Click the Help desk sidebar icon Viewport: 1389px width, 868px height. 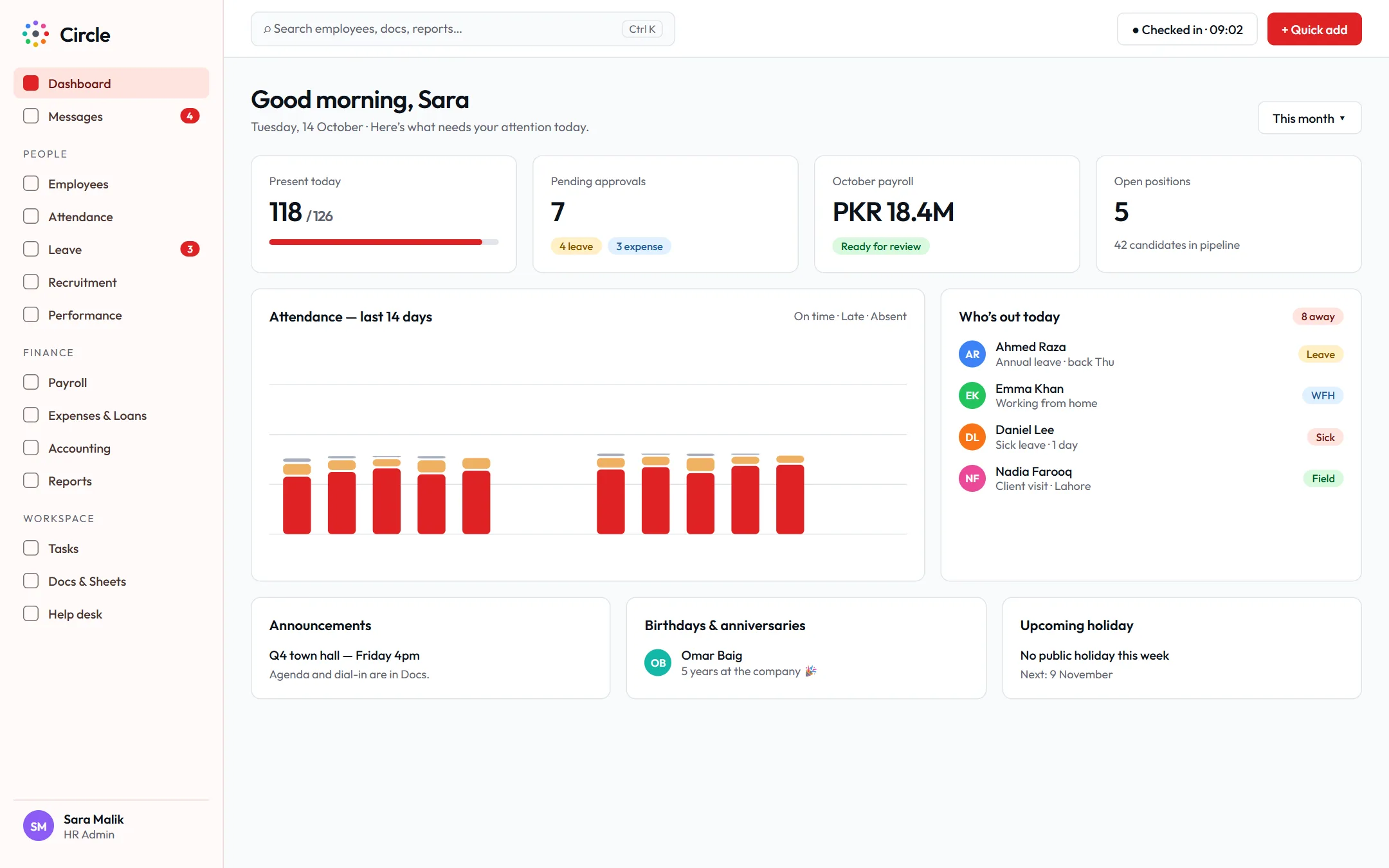click(31, 614)
